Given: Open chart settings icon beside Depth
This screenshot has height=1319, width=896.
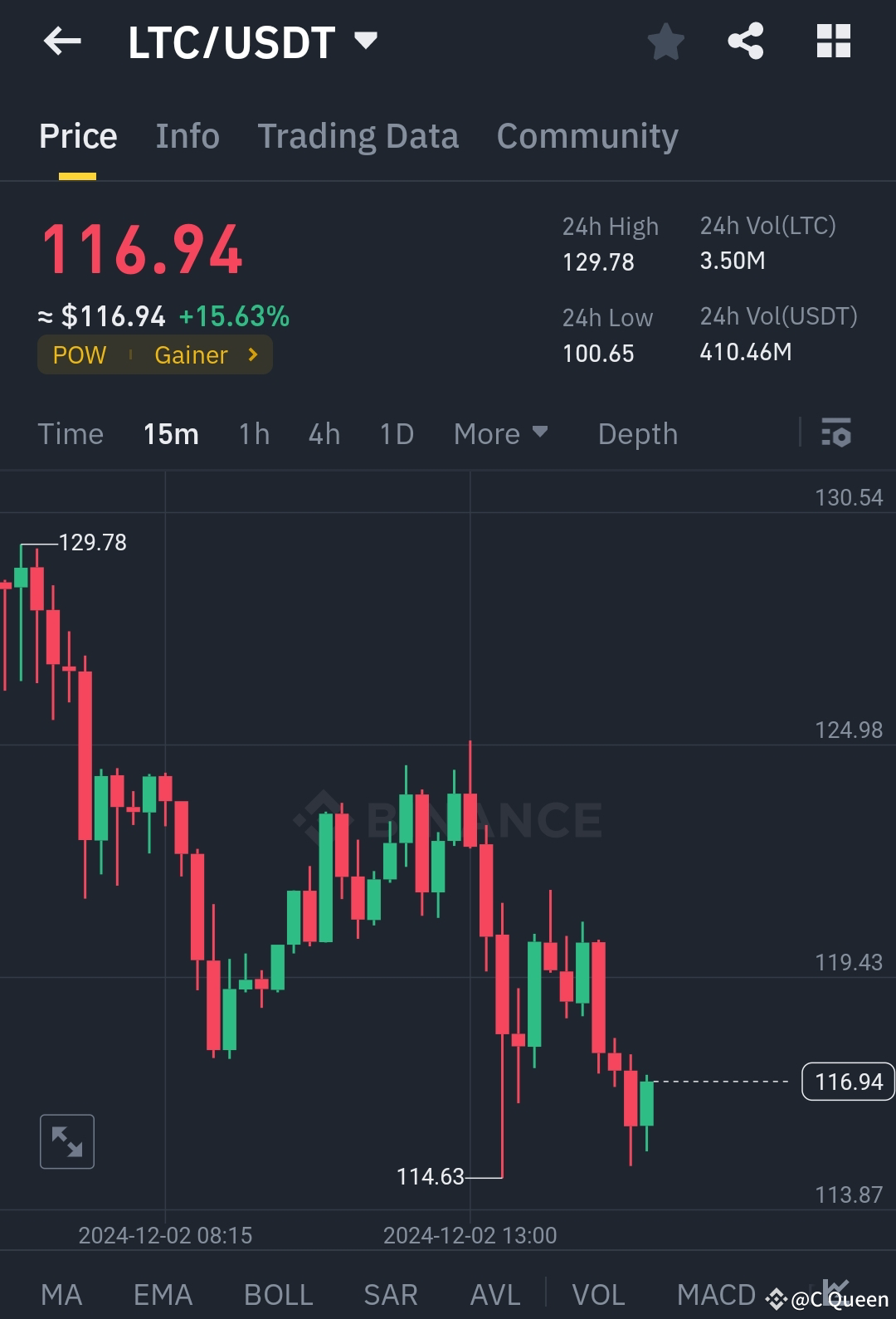Looking at the screenshot, I should pyautogui.click(x=837, y=433).
